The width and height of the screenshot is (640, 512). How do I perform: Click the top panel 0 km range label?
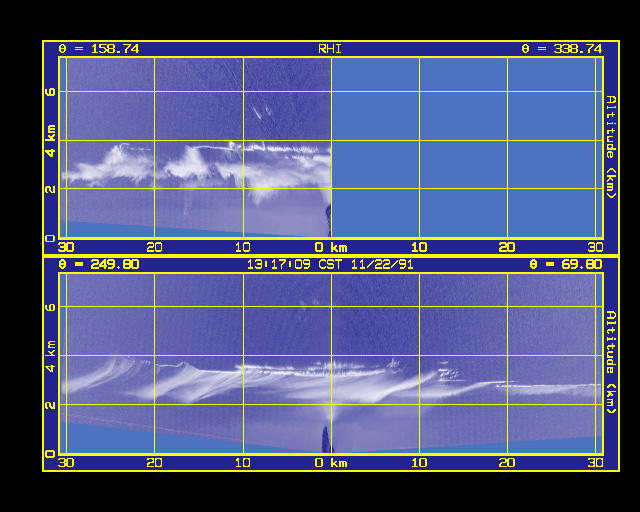(331, 247)
